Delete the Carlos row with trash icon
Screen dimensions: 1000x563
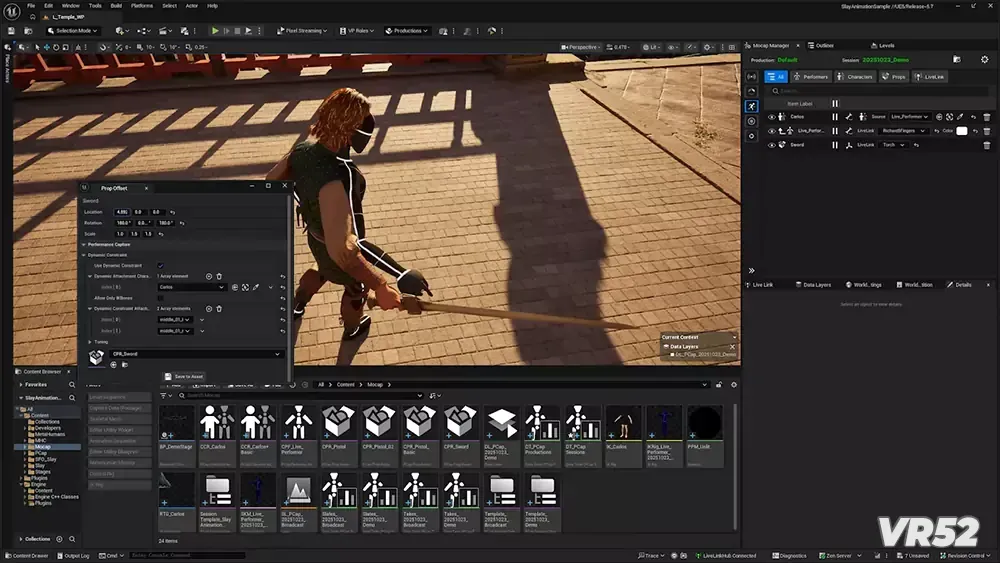pyautogui.click(x=986, y=117)
